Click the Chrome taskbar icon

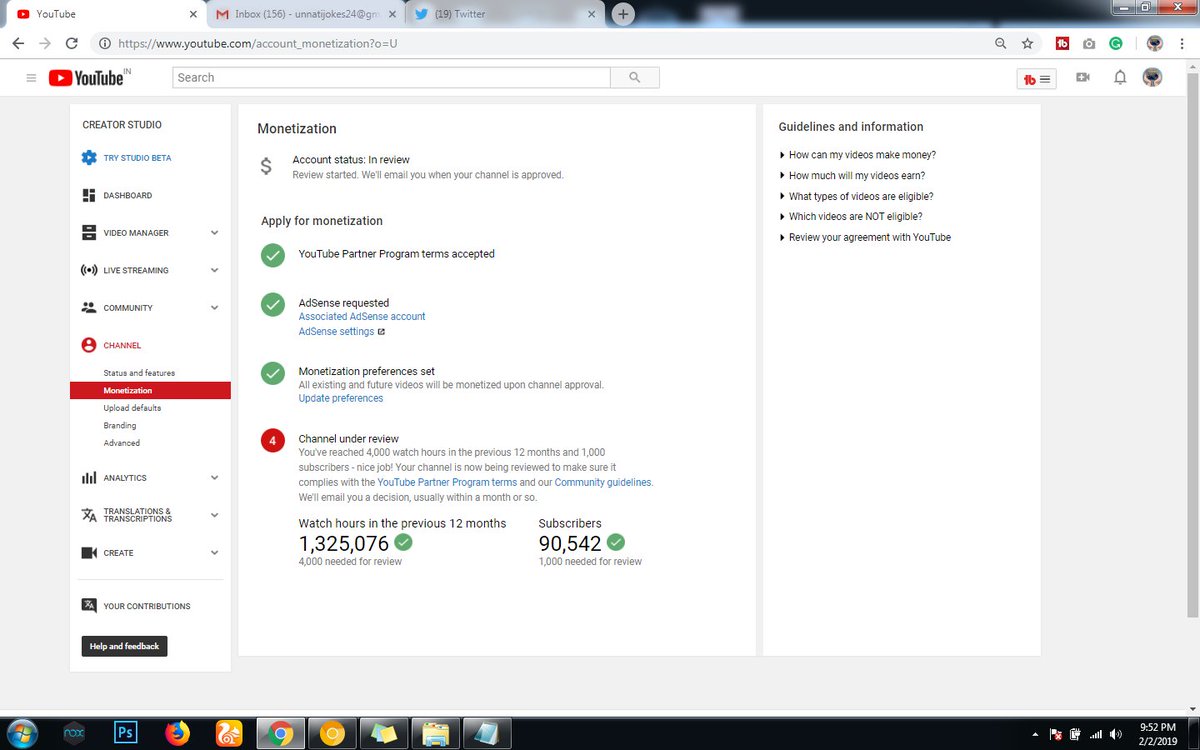tap(281, 733)
